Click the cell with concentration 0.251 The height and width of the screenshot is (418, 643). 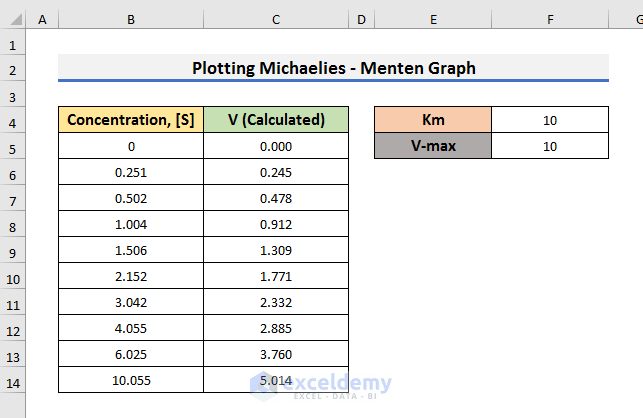(x=131, y=172)
